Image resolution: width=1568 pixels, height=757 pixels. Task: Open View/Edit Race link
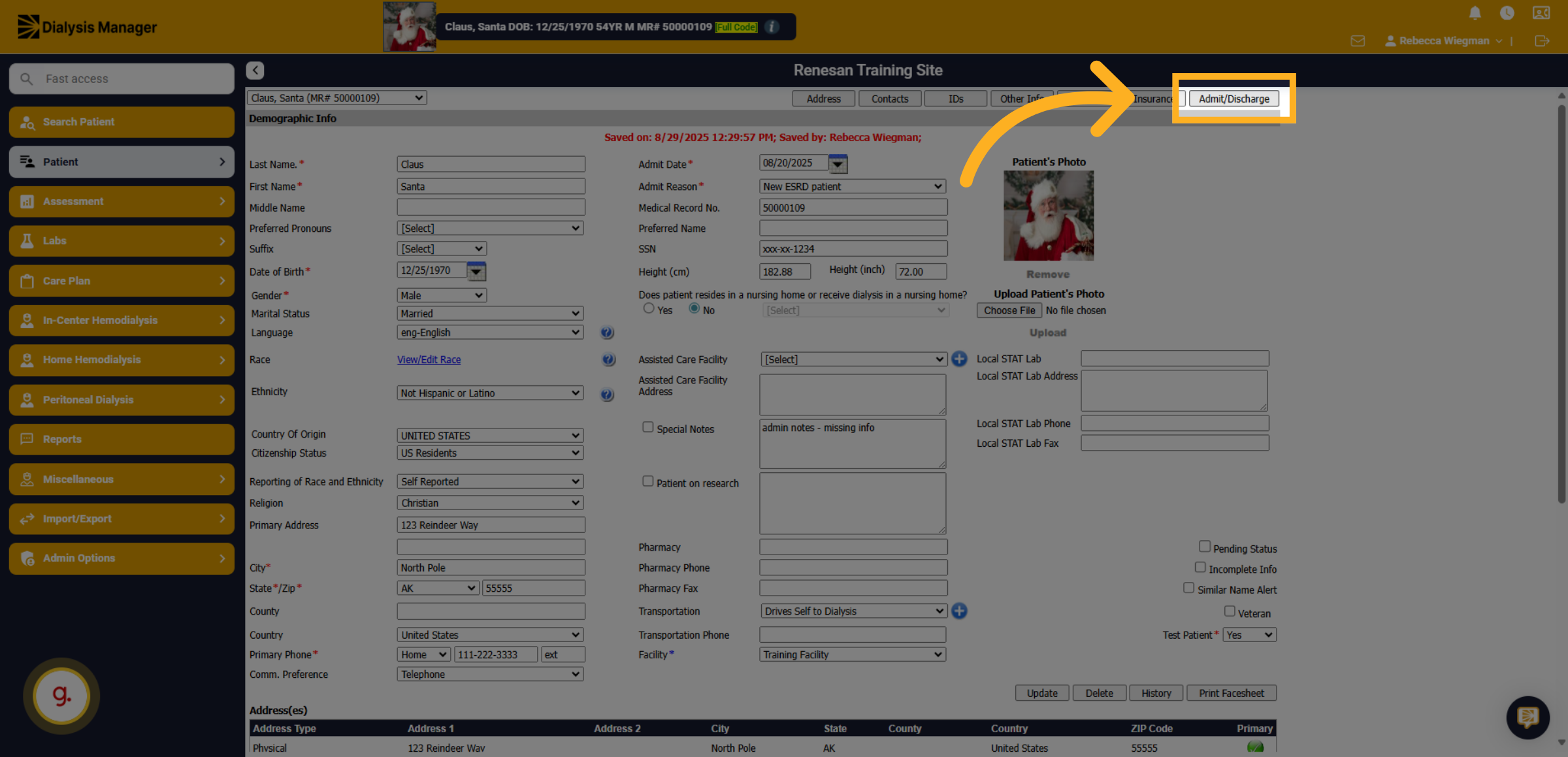pyautogui.click(x=429, y=360)
